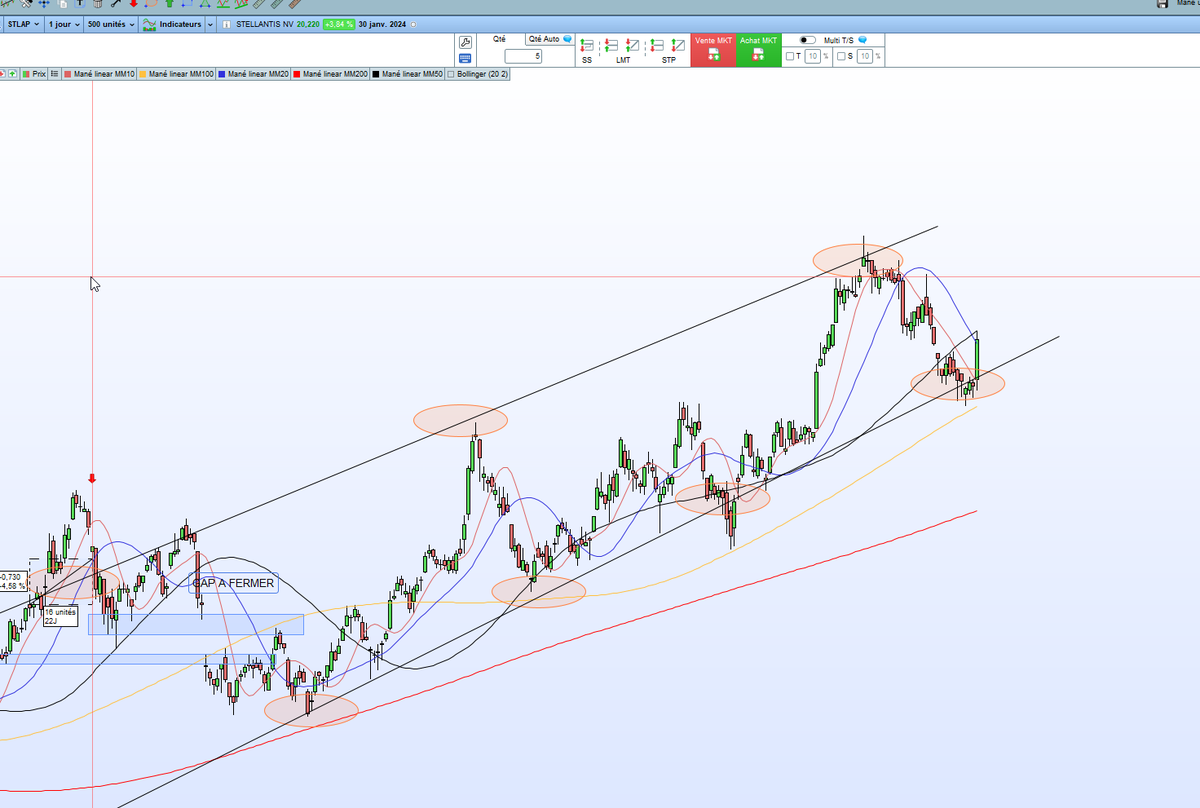
Task: Click the blue keyboard icon
Action: (x=465, y=58)
